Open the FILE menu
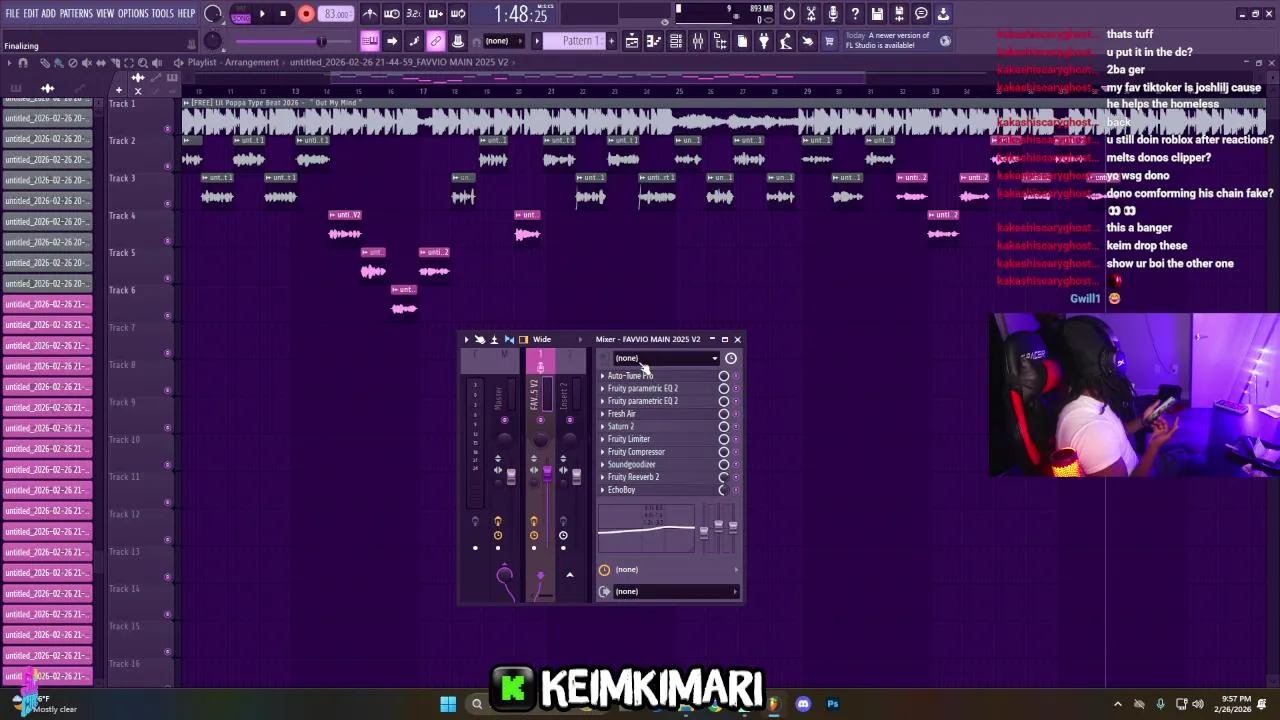Viewport: 1280px width, 720px height. pyautogui.click(x=12, y=14)
